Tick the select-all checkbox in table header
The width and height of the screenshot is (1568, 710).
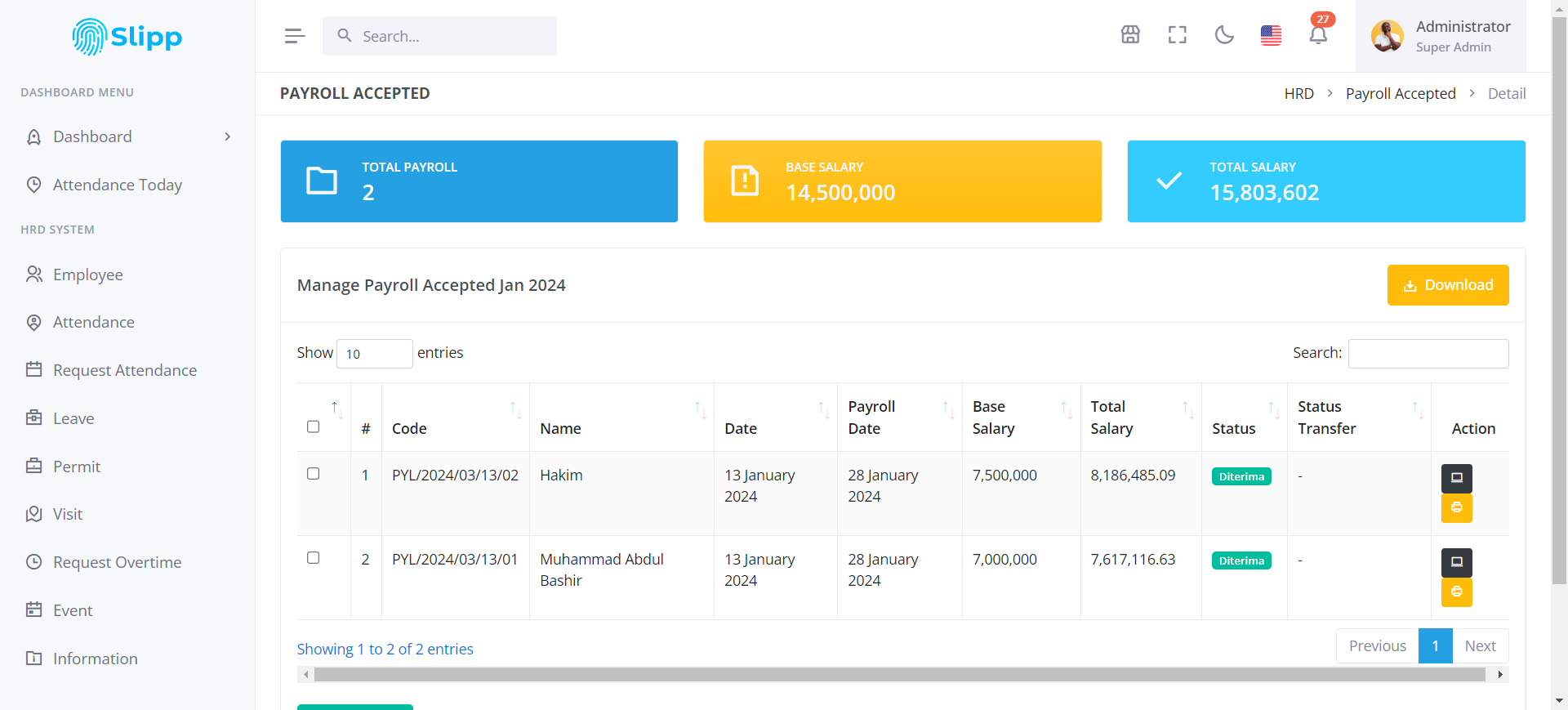(x=313, y=426)
